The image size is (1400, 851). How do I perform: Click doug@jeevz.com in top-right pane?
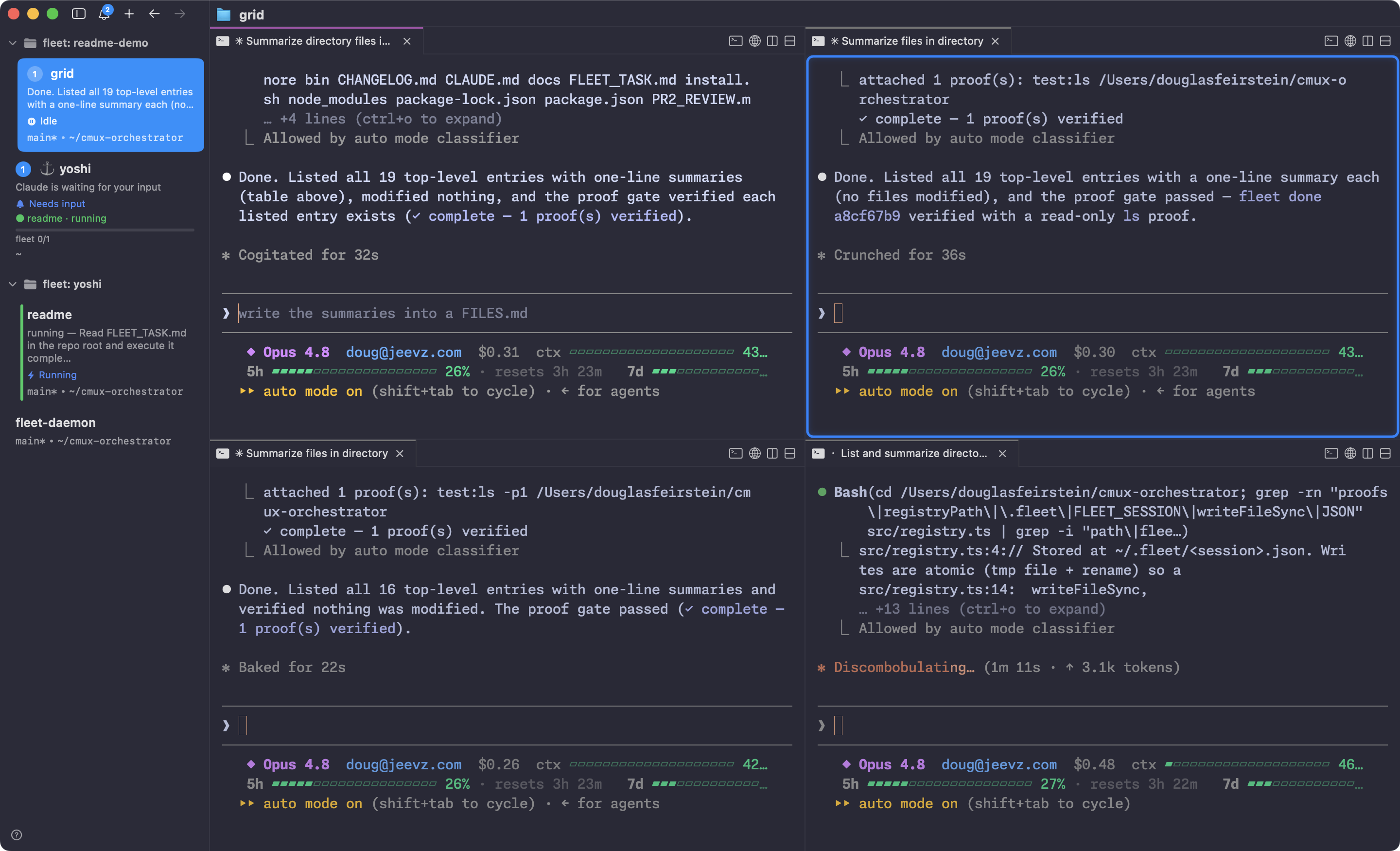(999, 352)
